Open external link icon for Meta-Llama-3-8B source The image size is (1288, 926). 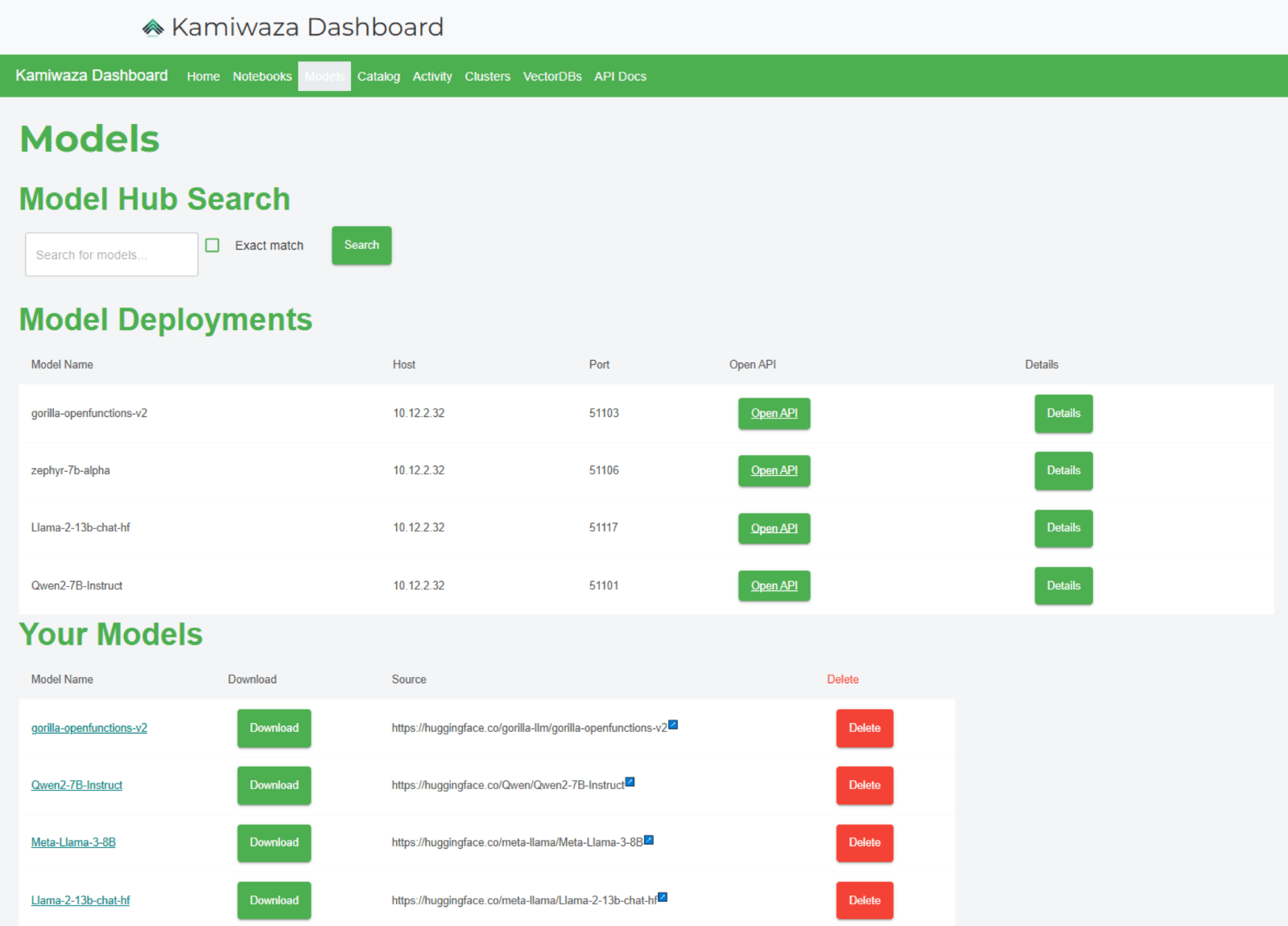coord(649,840)
